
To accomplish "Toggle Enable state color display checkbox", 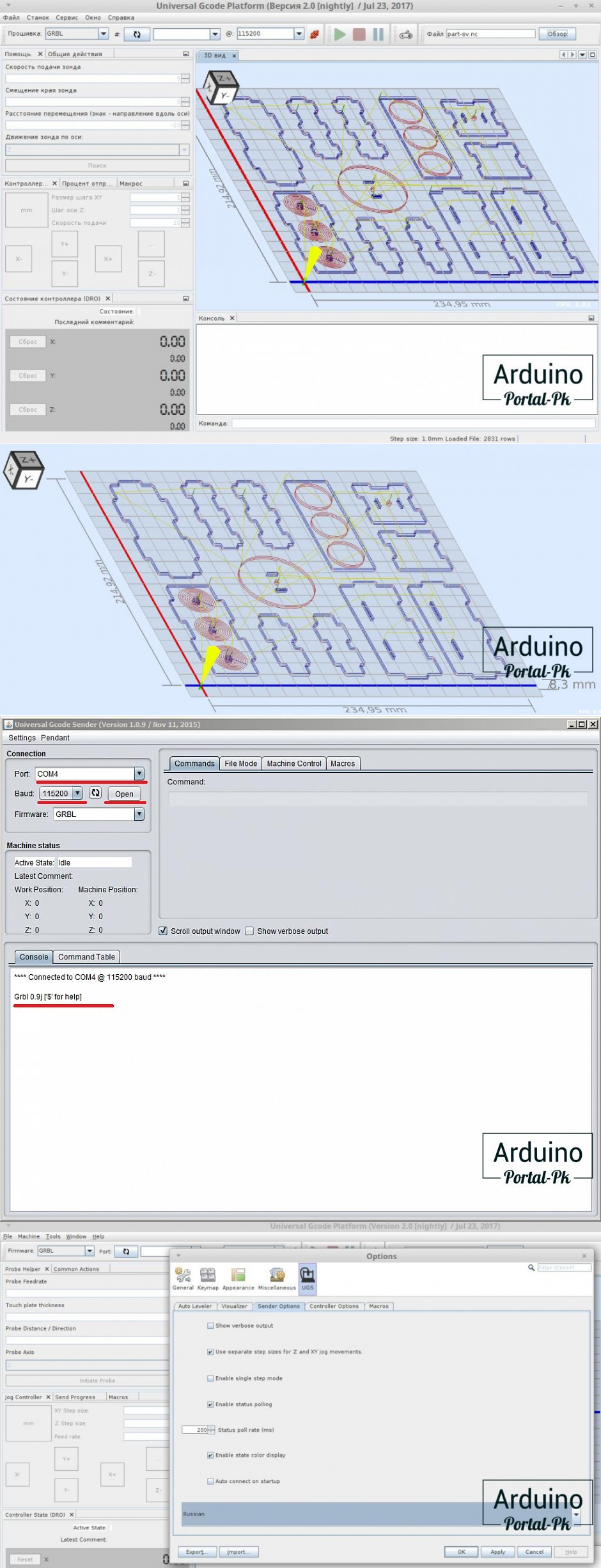I will tap(210, 1455).
